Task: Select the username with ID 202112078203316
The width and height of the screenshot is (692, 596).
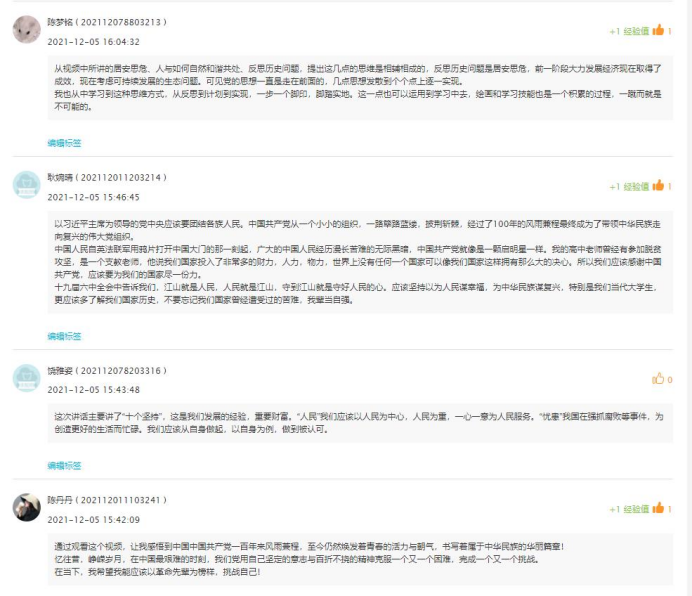Action: 107,370
